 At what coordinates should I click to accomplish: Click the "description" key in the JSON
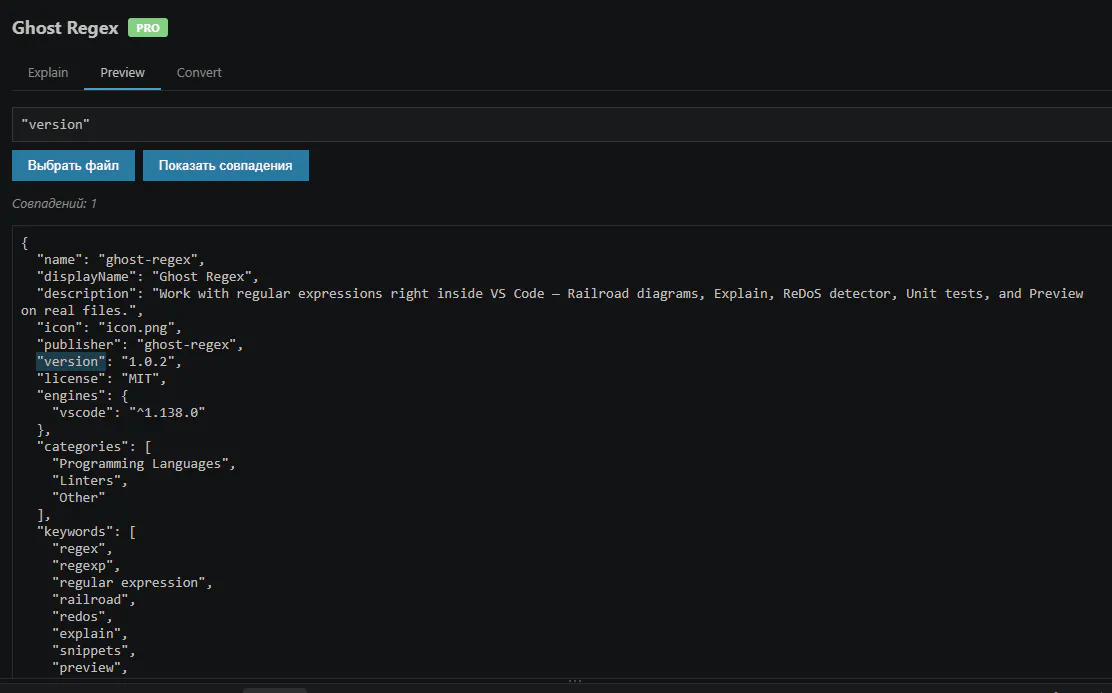87,294
